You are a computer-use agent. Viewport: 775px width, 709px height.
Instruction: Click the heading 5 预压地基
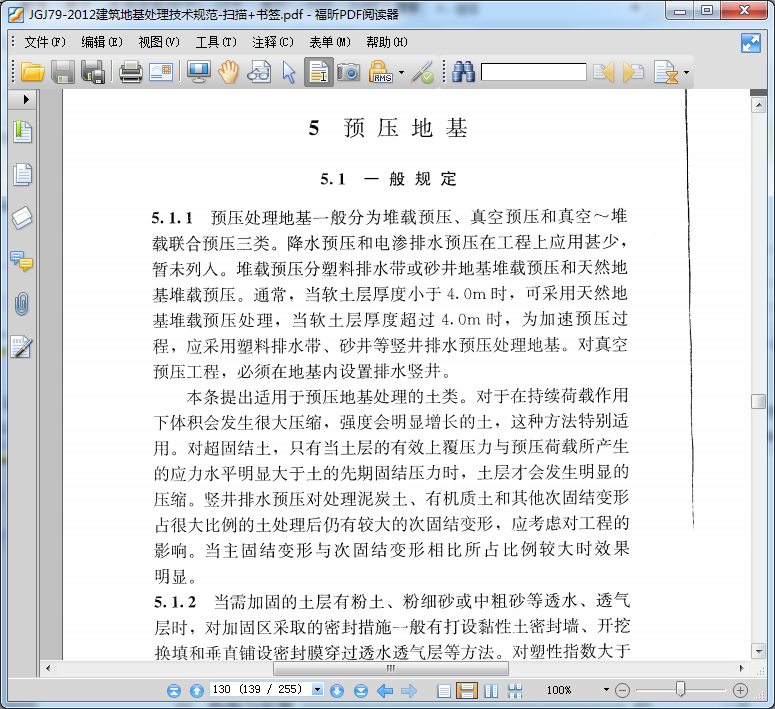click(x=388, y=128)
